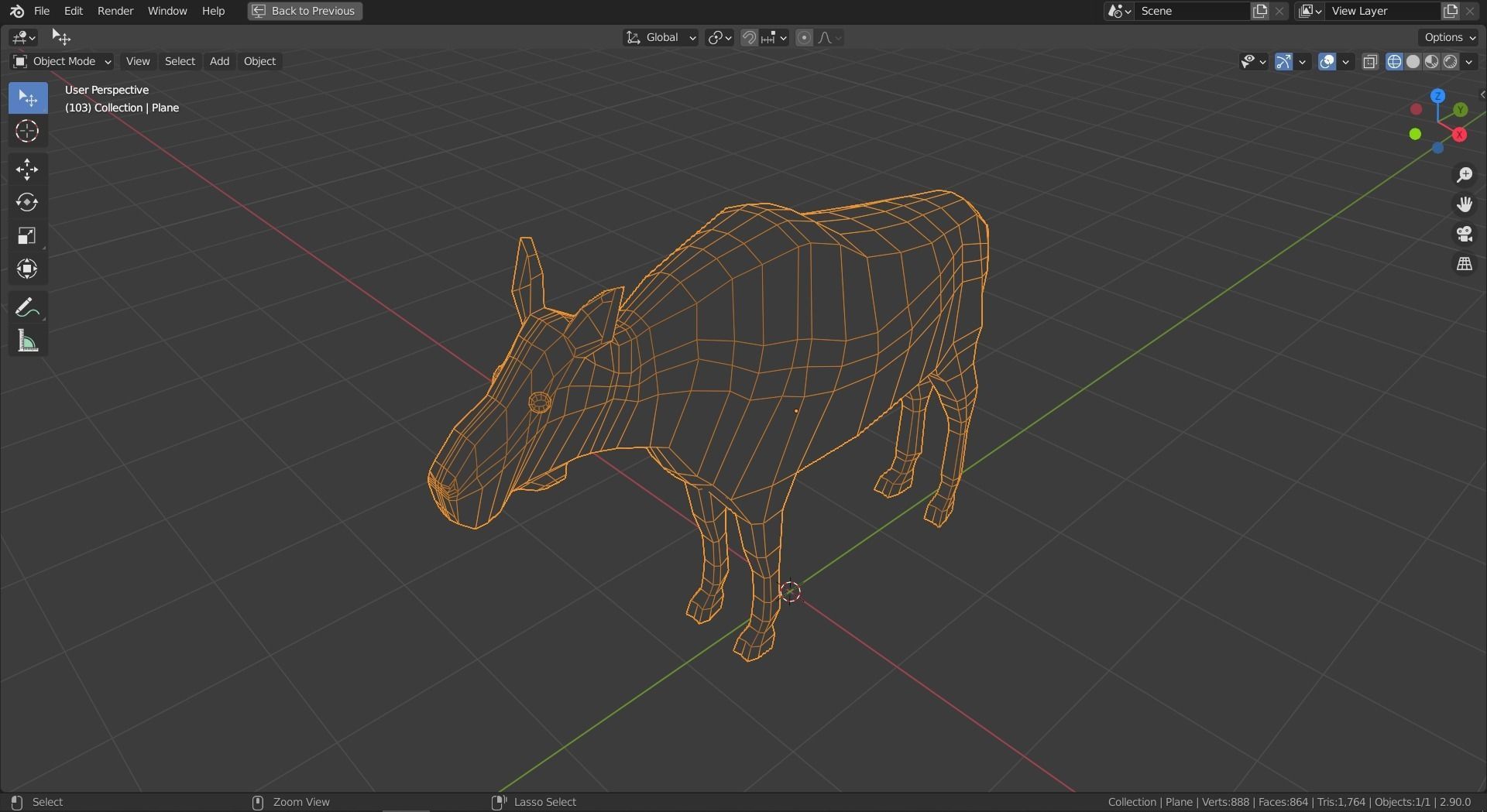Switch to rendered shading
The width and height of the screenshot is (1487, 812).
1450,61
